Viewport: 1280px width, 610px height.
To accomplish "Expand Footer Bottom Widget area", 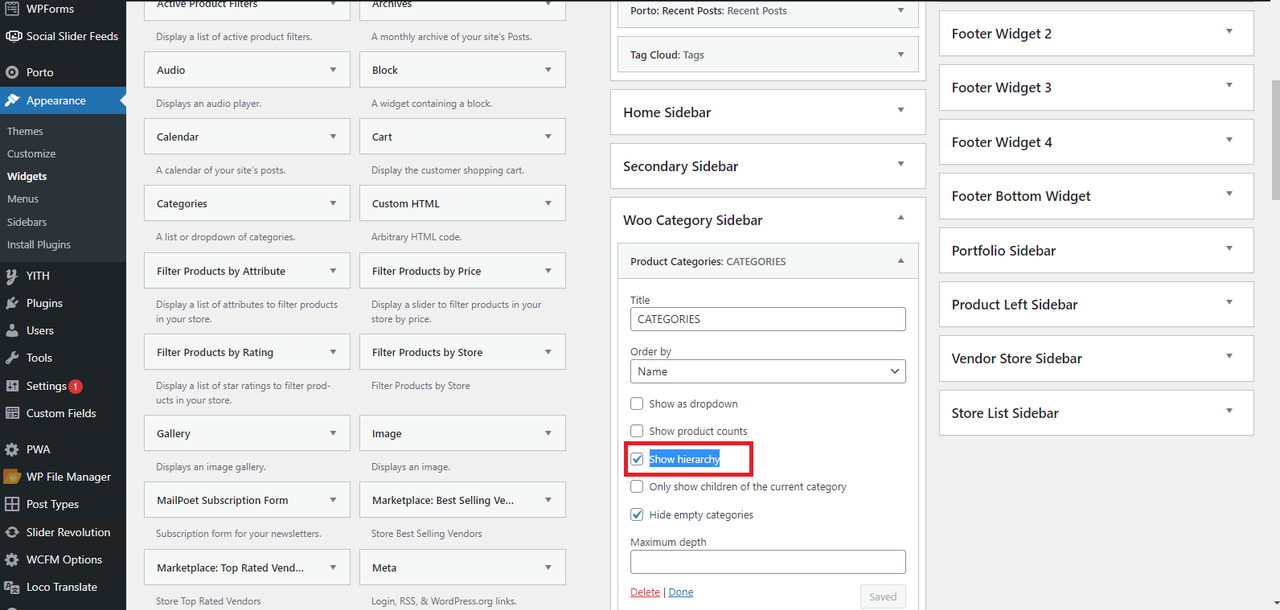I will 1229,196.
